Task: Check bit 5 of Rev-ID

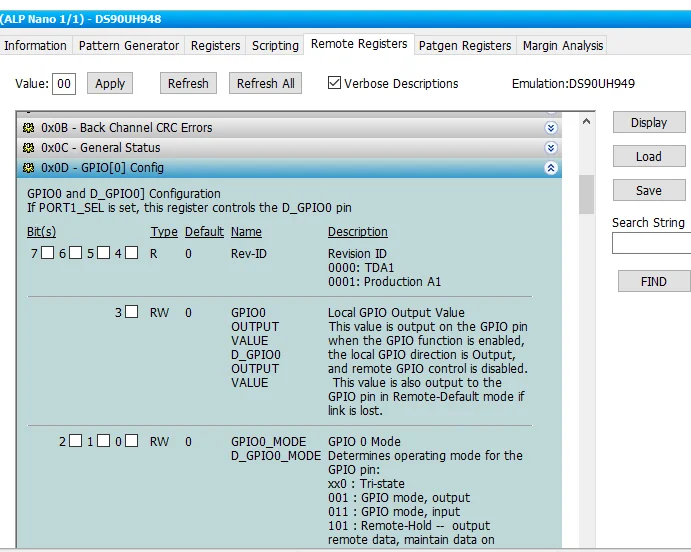Action: pos(104,253)
